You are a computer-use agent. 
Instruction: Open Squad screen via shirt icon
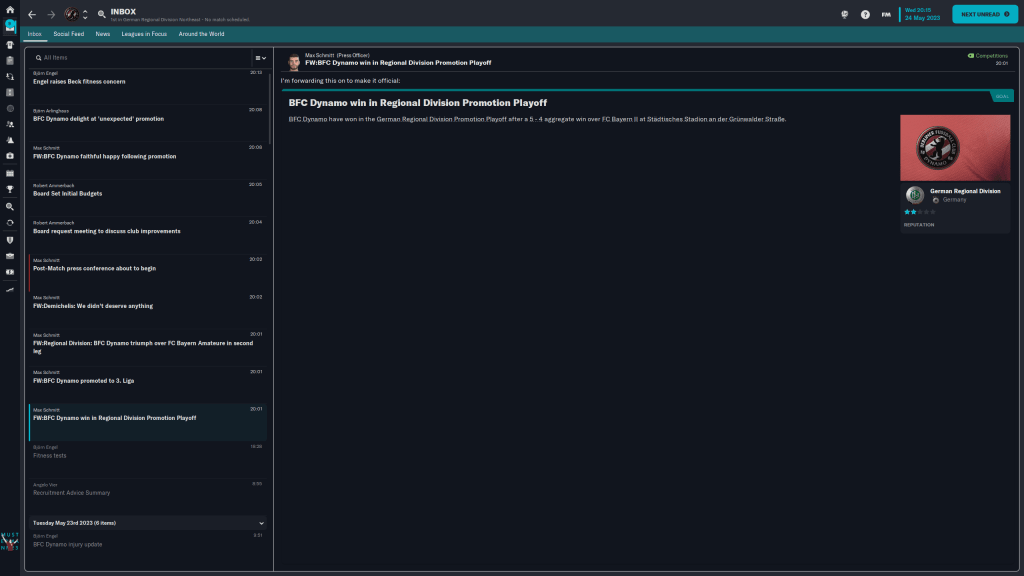[x=10, y=43]
